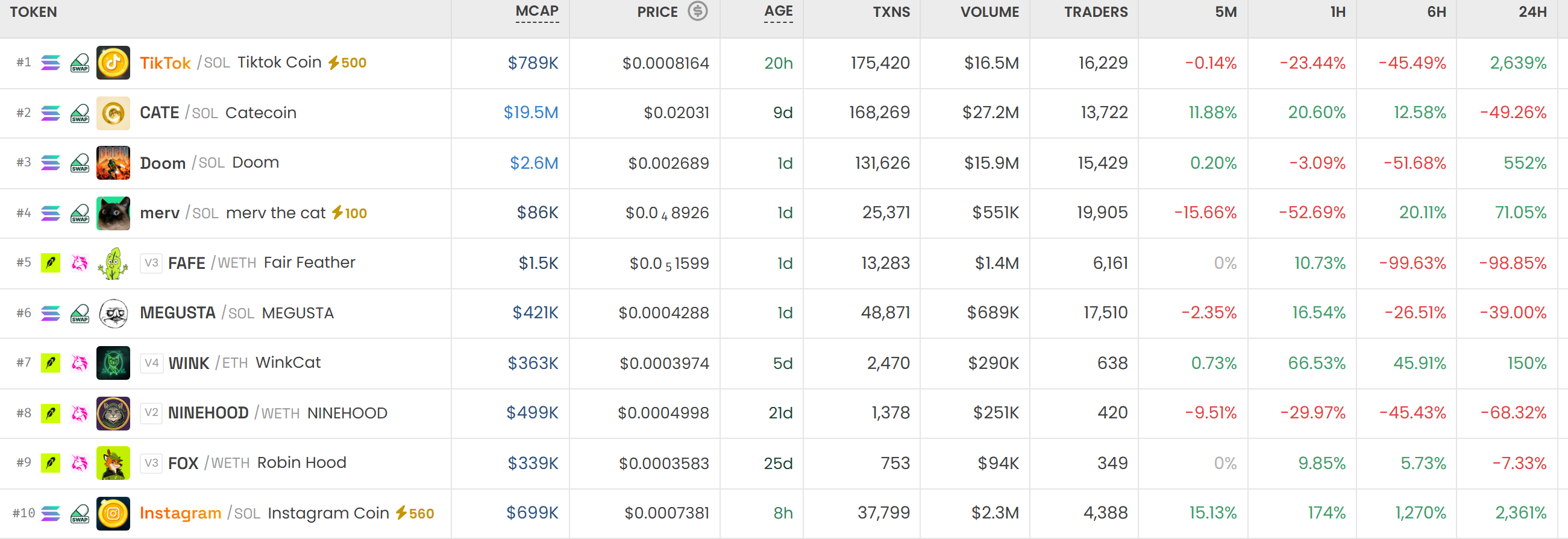Click the pink unicorn Uniswap icon in NINEHOOD row
This screenshot has height=539, width=1568.
[80, 413]
